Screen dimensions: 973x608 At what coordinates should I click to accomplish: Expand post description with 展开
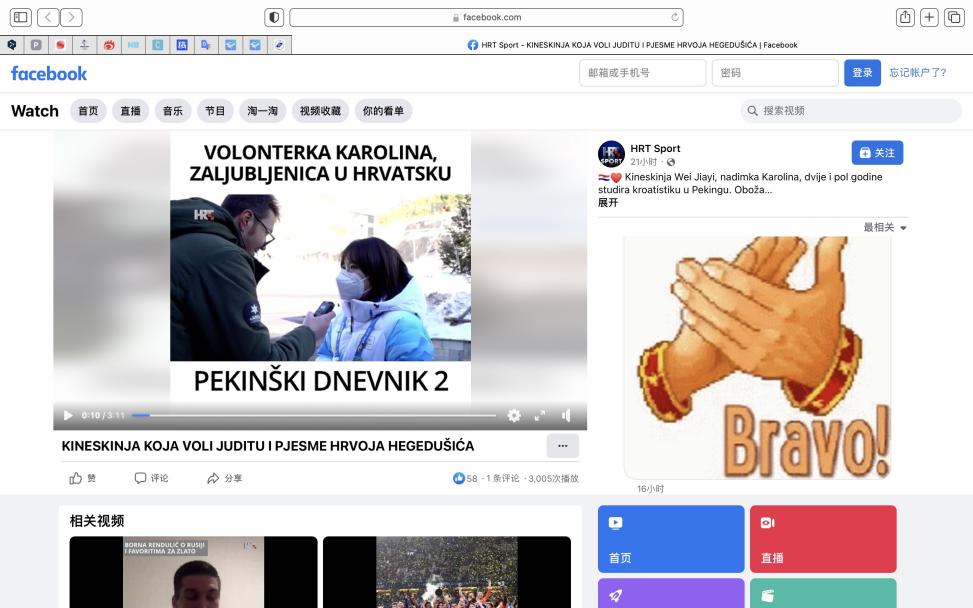tap(608, 202)
